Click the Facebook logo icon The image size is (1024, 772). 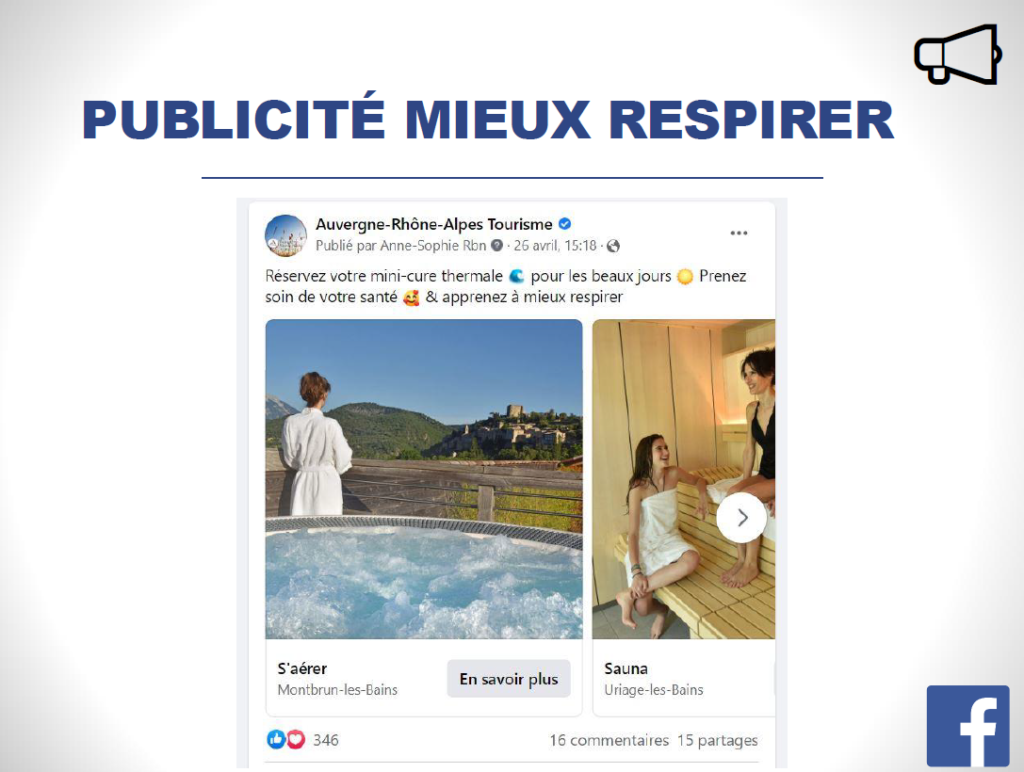click(968, 726)
